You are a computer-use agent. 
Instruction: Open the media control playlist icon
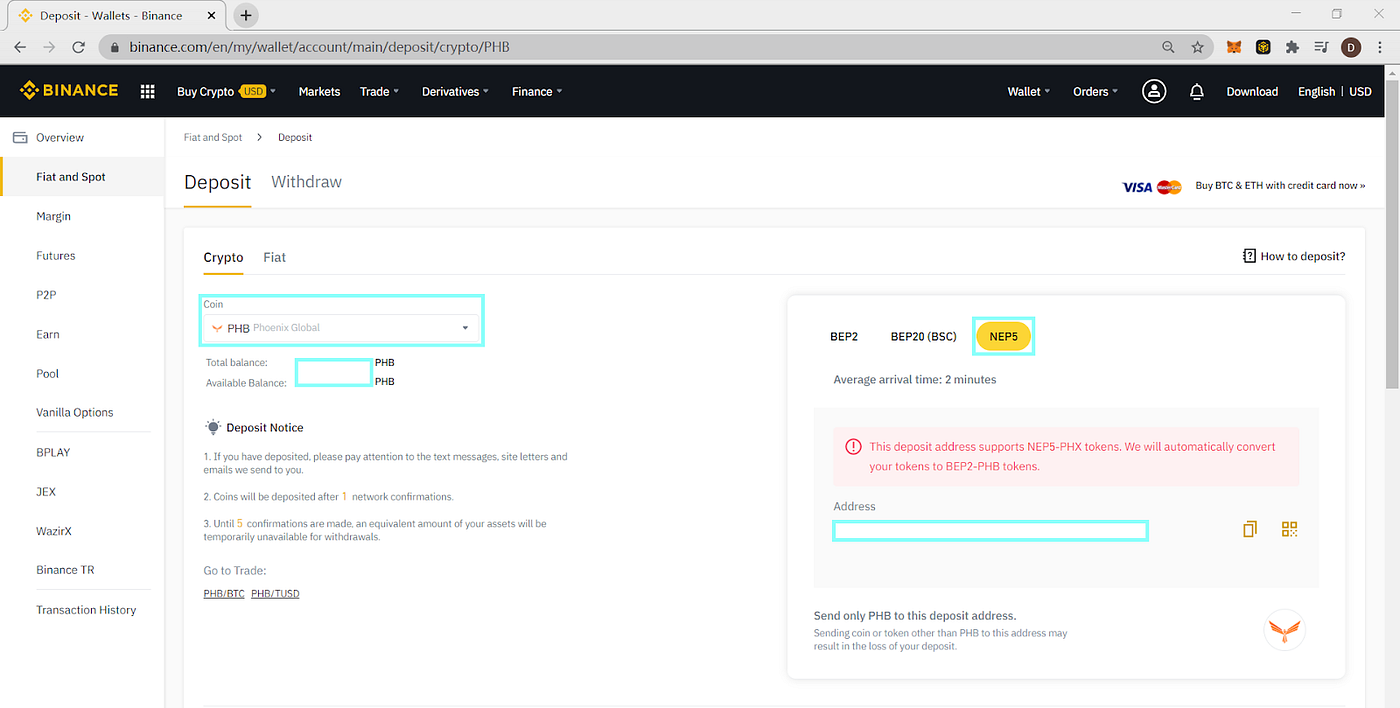(x=1321, y=47)
